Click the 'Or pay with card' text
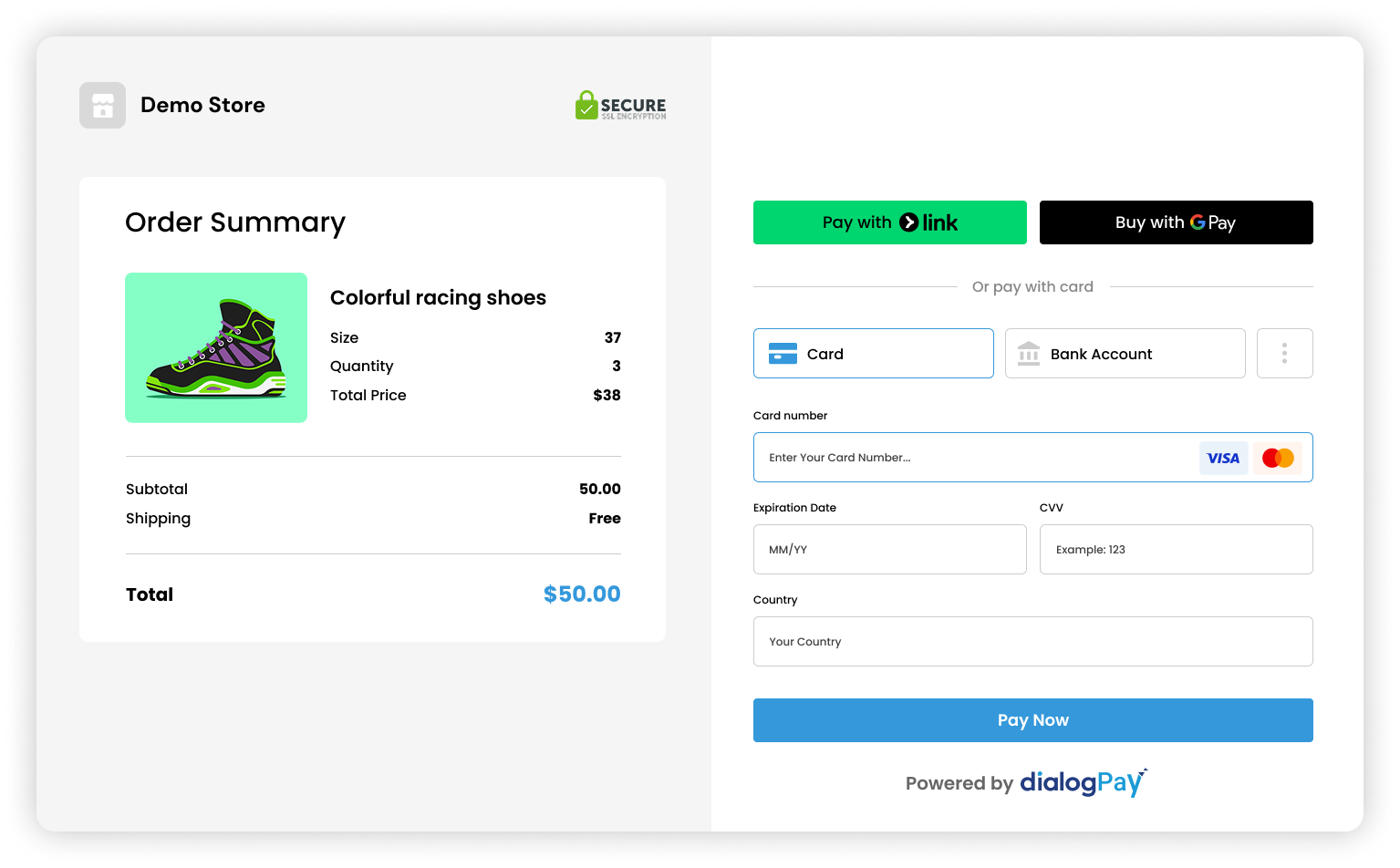The image size is (1400, 868). (1032, 286)
